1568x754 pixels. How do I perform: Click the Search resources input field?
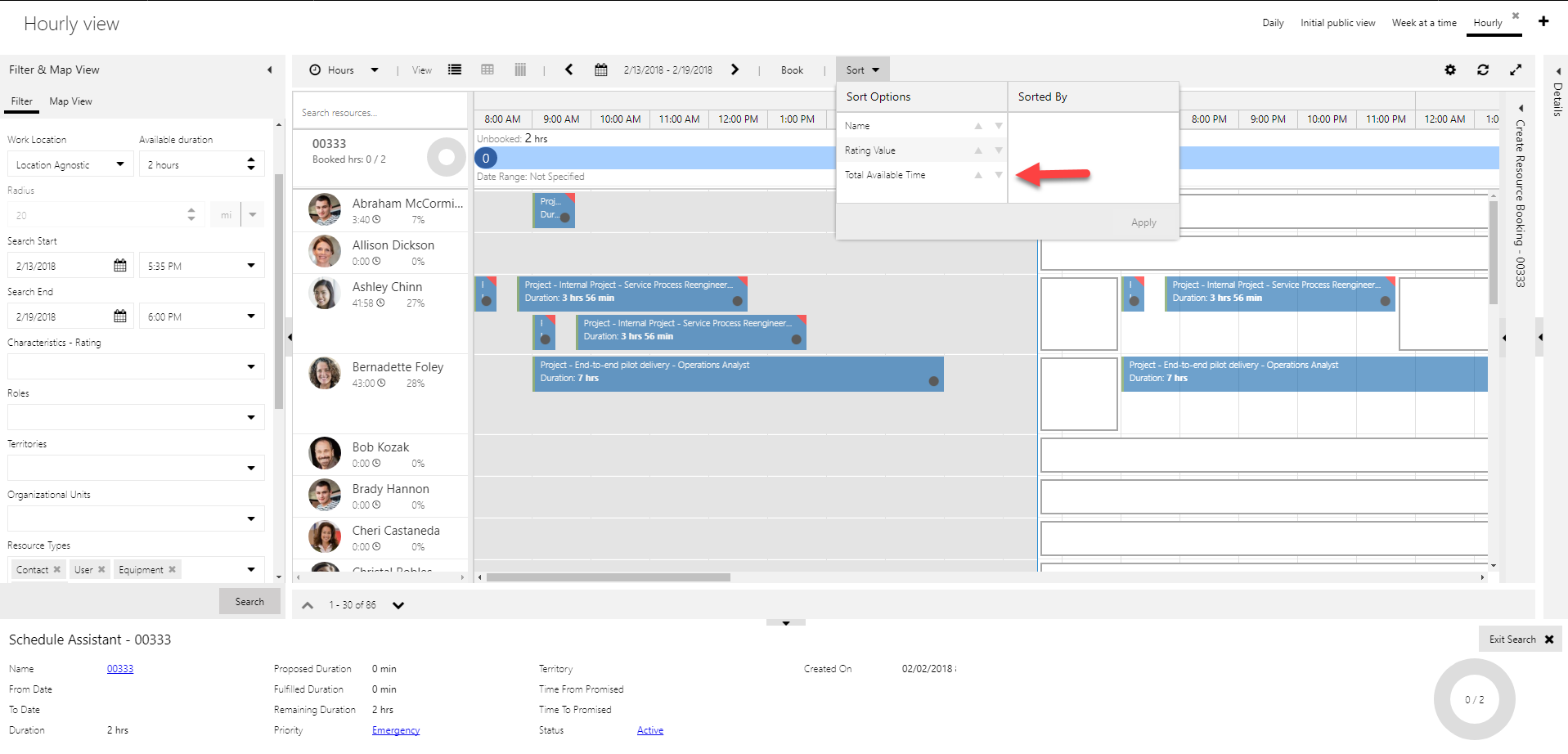click(x=380, y=113)
